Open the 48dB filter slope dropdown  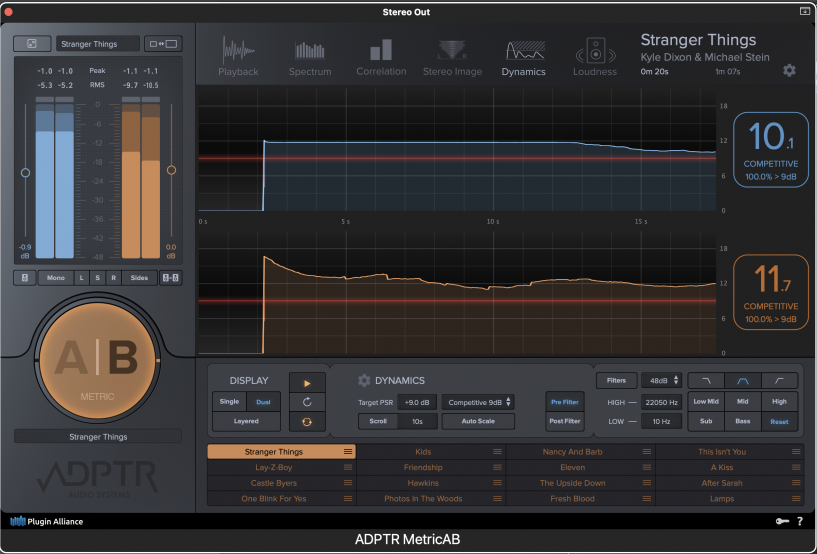661,380
